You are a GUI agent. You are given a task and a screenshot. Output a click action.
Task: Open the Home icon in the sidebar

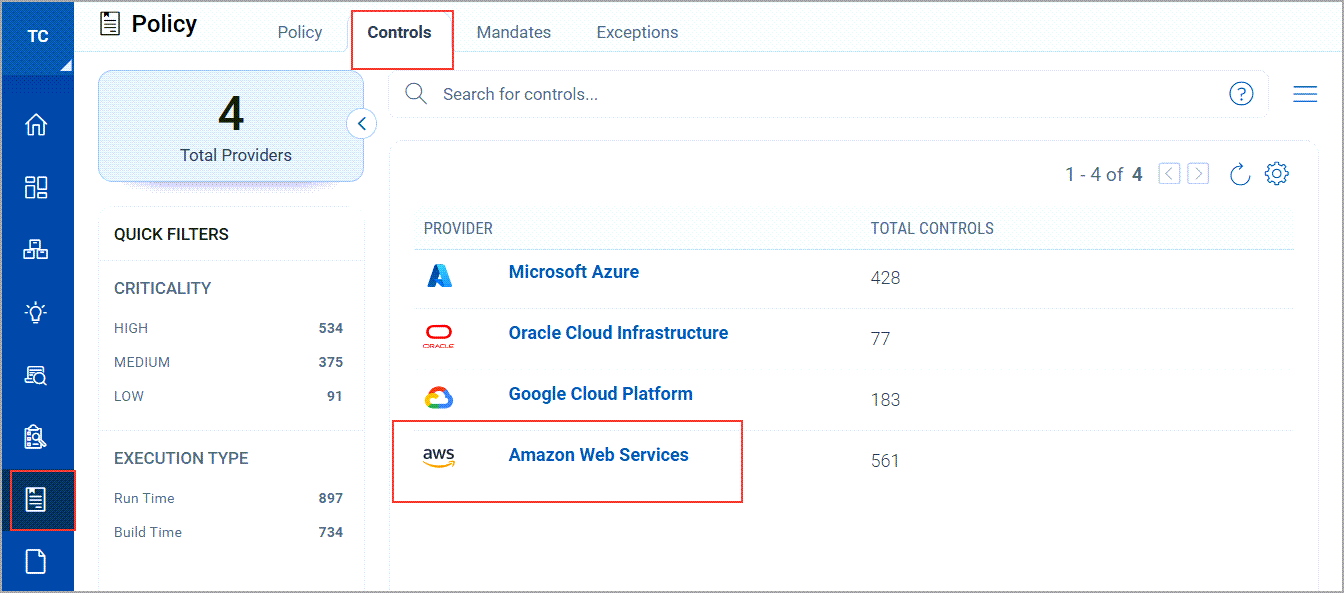[x=36, y=125]
